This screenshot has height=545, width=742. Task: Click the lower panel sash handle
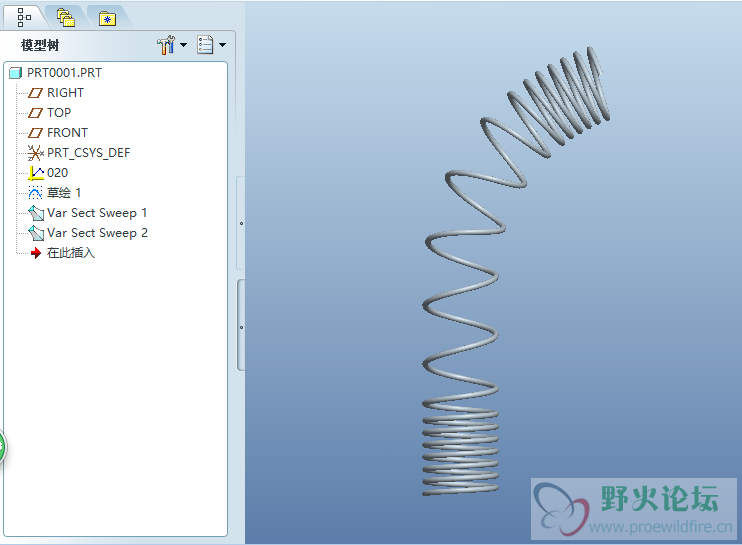241,327
